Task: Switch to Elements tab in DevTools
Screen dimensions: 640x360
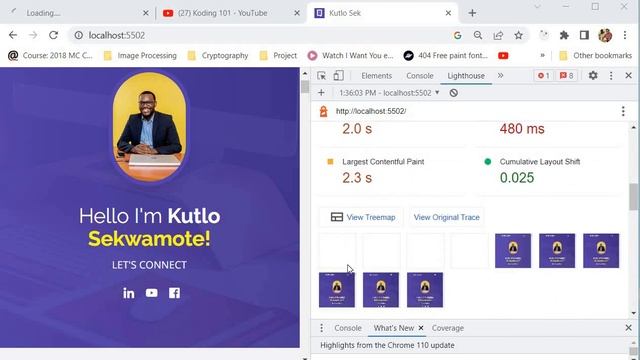Action: tap(376, 76)
